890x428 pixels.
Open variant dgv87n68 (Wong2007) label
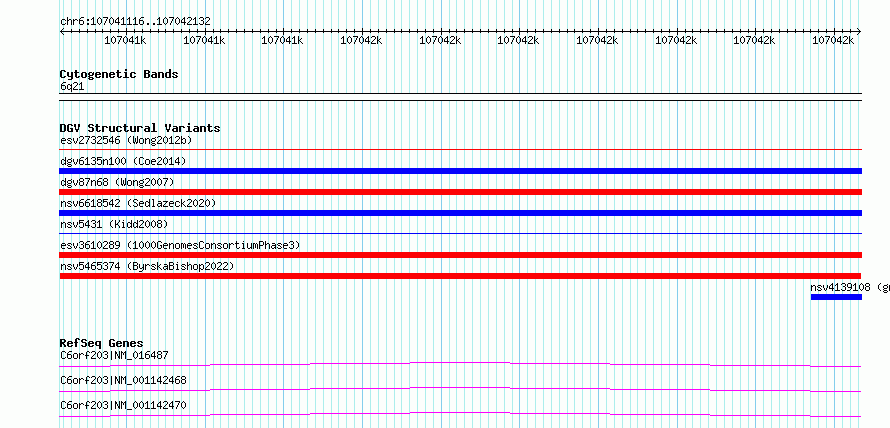click(117, 182)
